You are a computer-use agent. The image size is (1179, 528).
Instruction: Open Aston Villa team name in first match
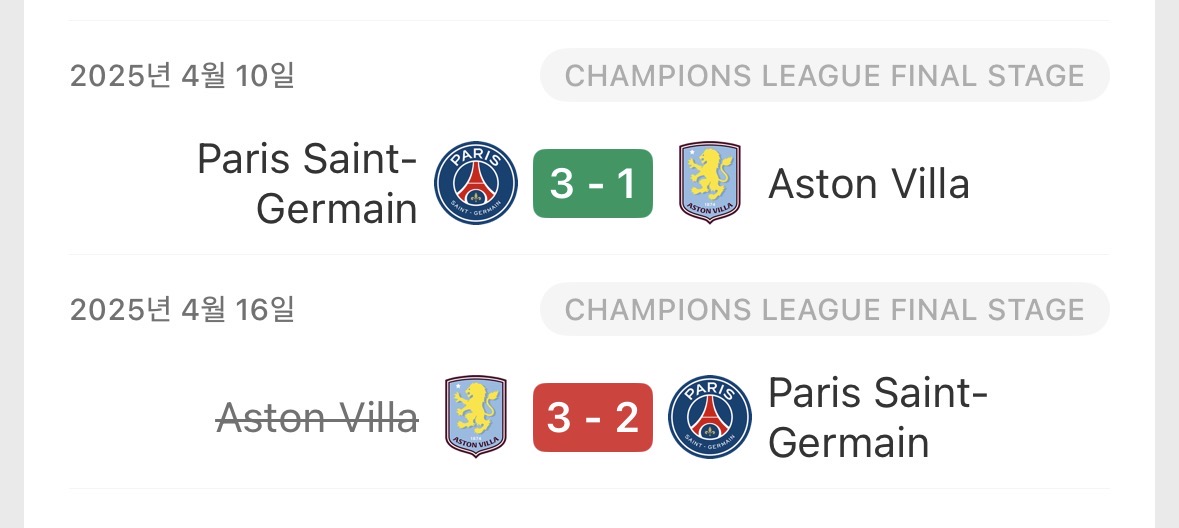[x=868, y=184]
